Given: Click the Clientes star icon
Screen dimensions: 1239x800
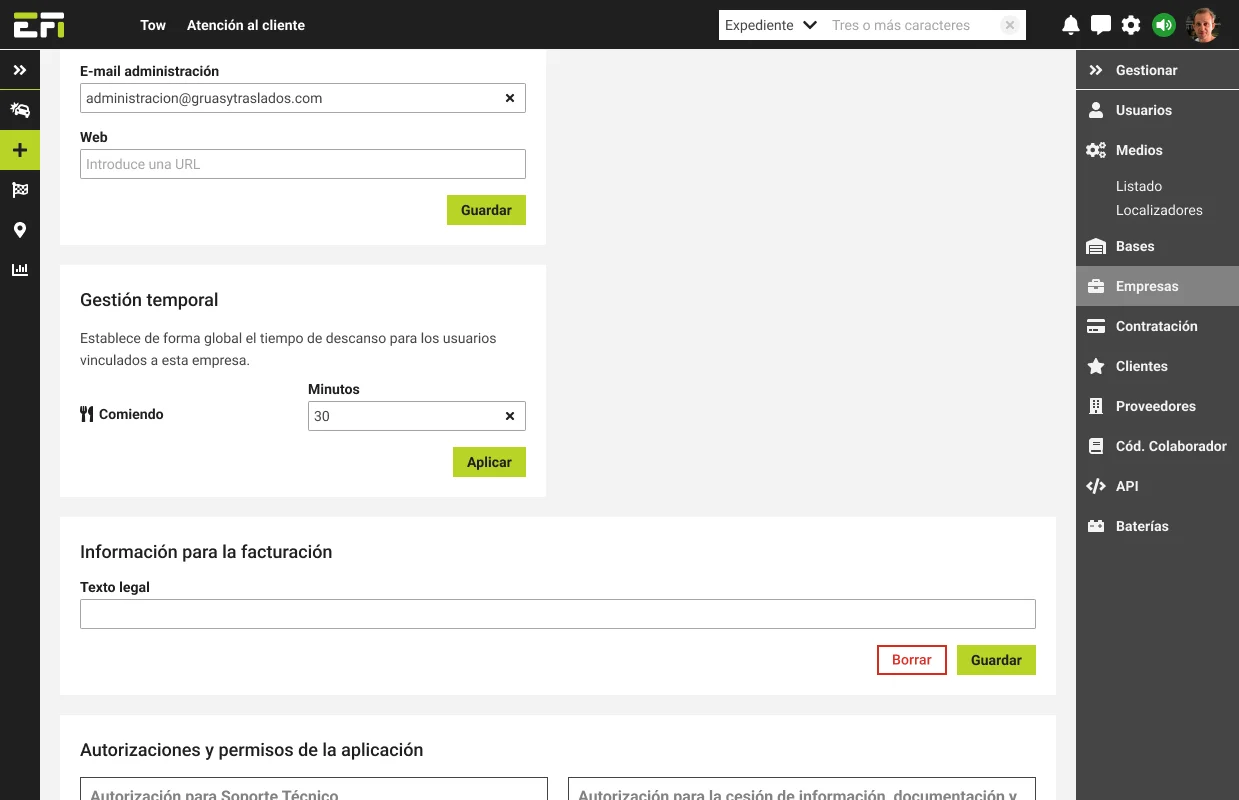Looking at the screenshot, I should pyautogui.click(x=1096, y=366).
